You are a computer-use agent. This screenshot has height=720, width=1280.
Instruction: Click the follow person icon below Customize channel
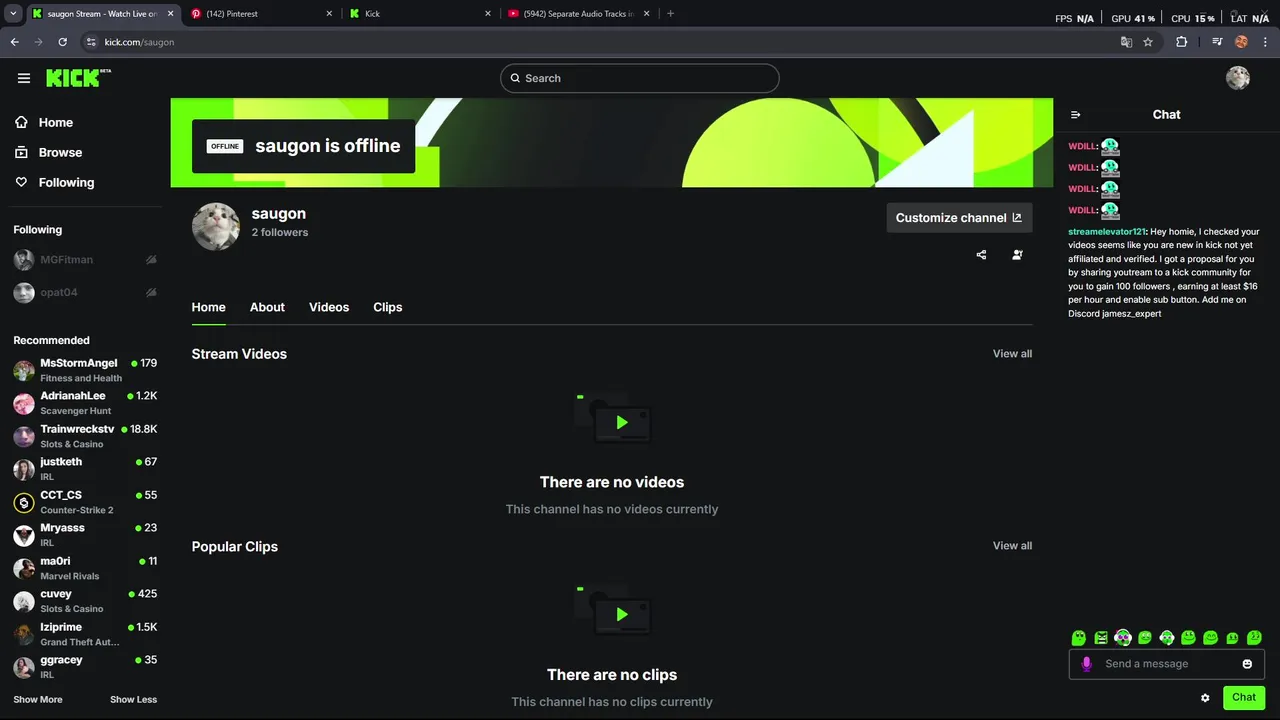[1017, 255]
